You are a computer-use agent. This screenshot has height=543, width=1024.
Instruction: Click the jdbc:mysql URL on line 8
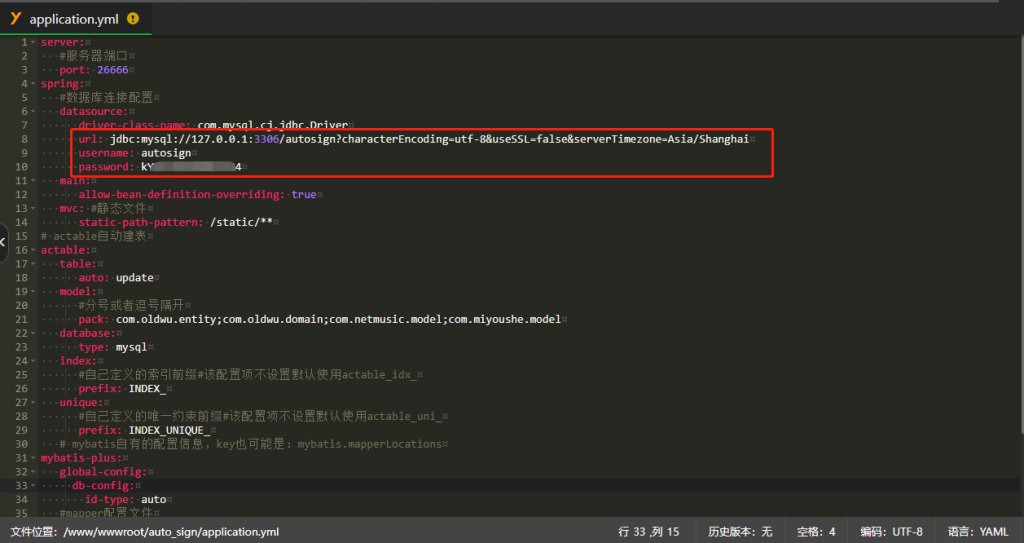[429, 139]
